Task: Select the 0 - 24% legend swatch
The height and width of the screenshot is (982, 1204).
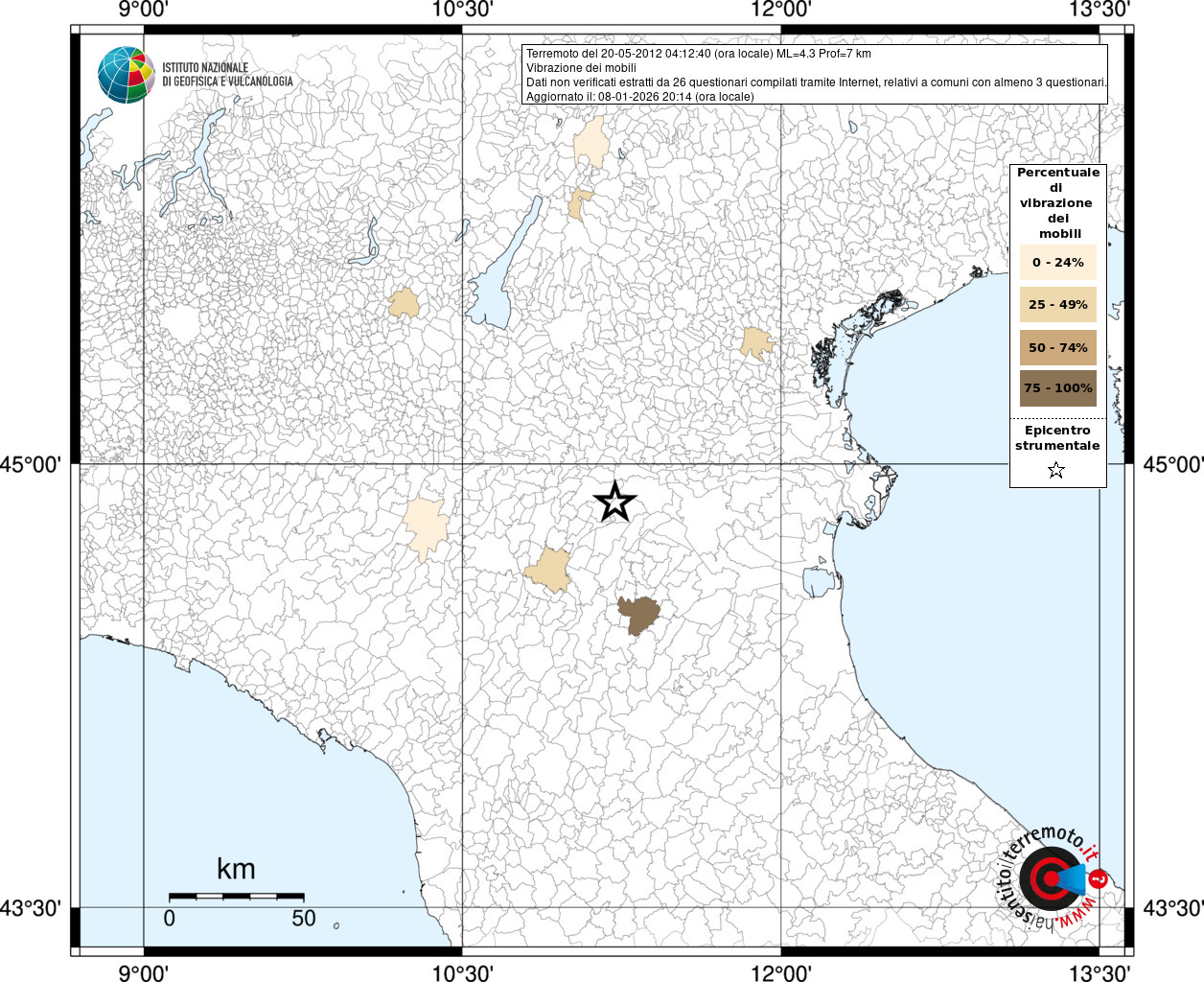Action: click(x=1058, y=263)
